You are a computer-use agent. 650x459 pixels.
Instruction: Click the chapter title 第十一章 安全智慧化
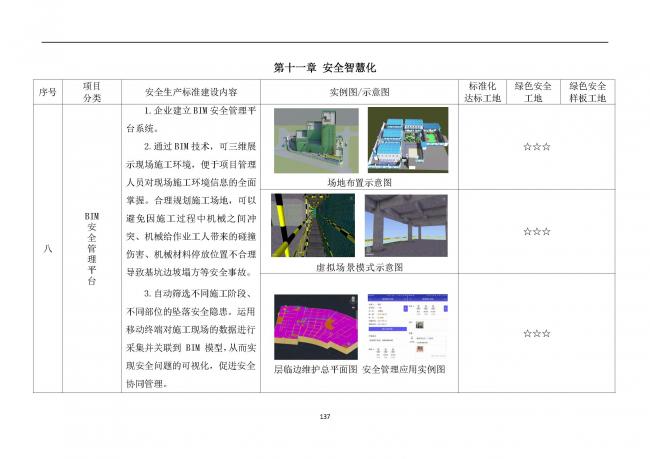[x=324, y=67]
